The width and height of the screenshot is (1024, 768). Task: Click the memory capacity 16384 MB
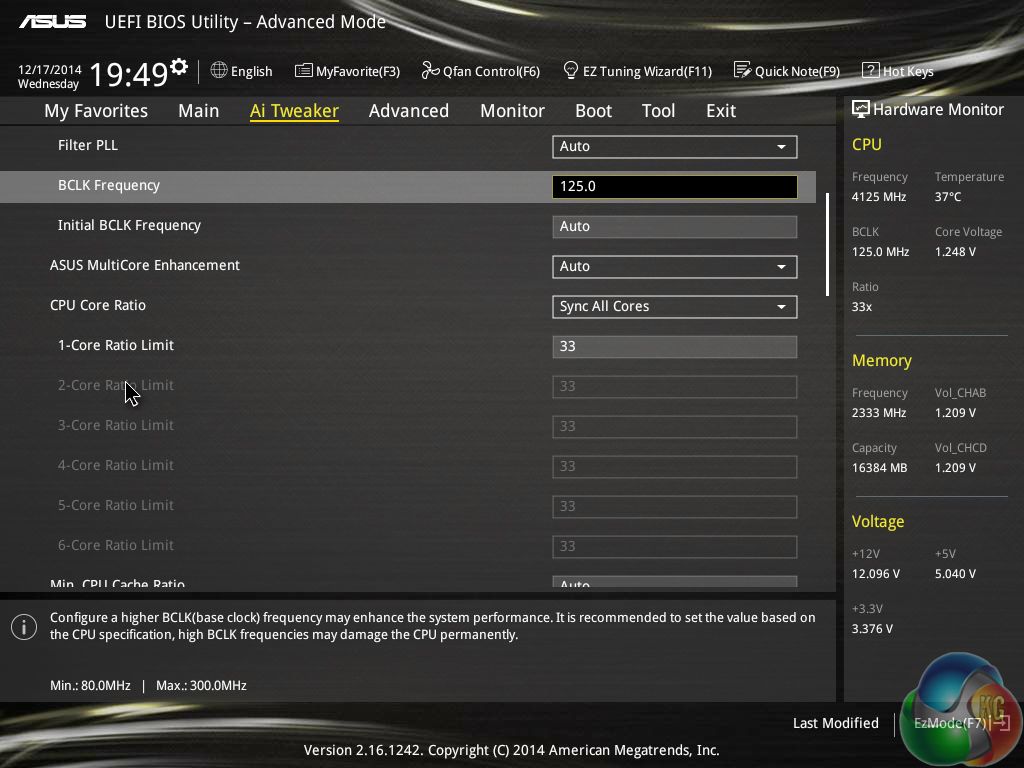(x=879, y=468)
